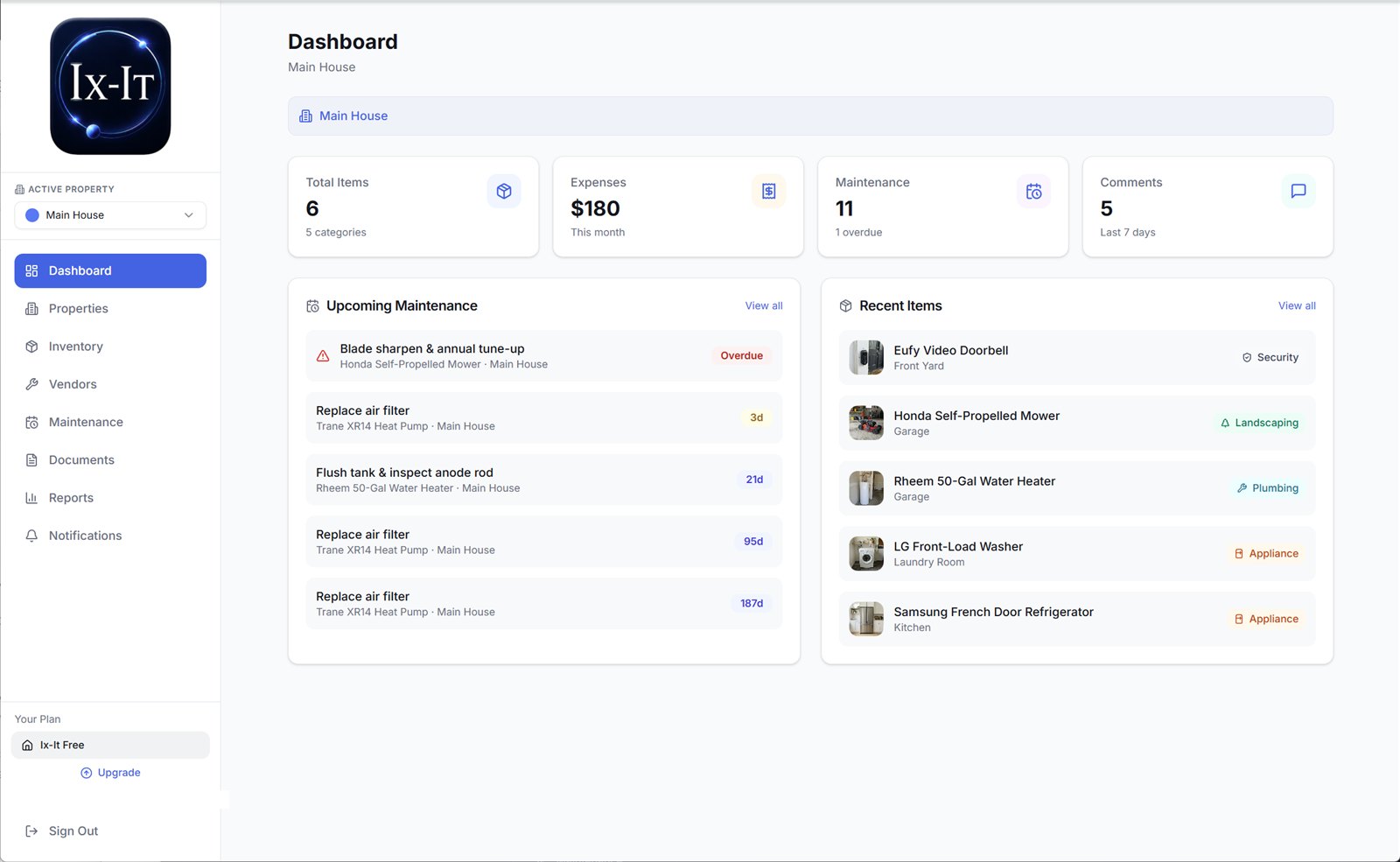Viewport: 1400px width, 862px height.
Task: Open the Expenses $180 card
Action: tap(678, 207)
